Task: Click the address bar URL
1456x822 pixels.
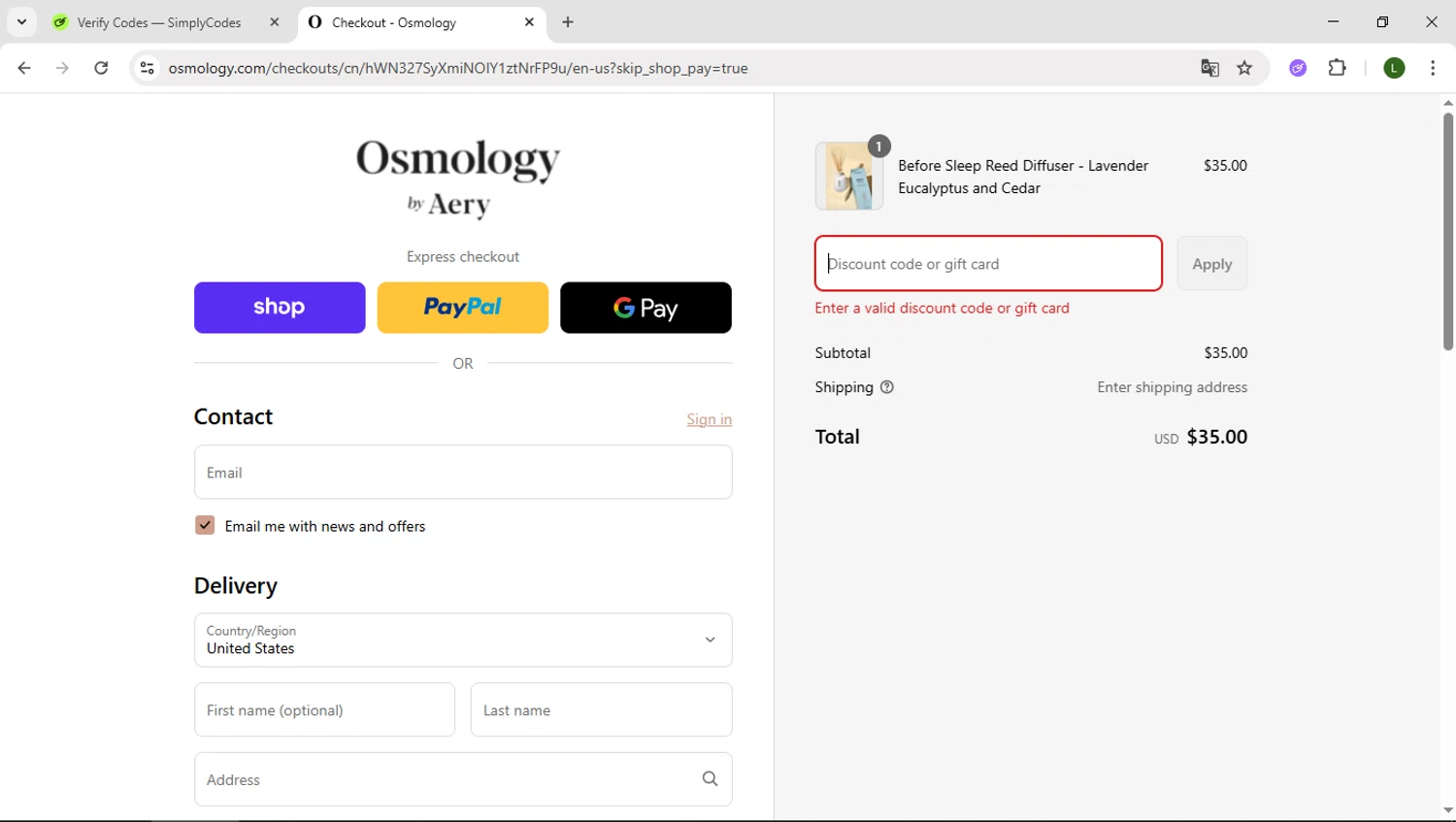Action: tap(458, 68)
